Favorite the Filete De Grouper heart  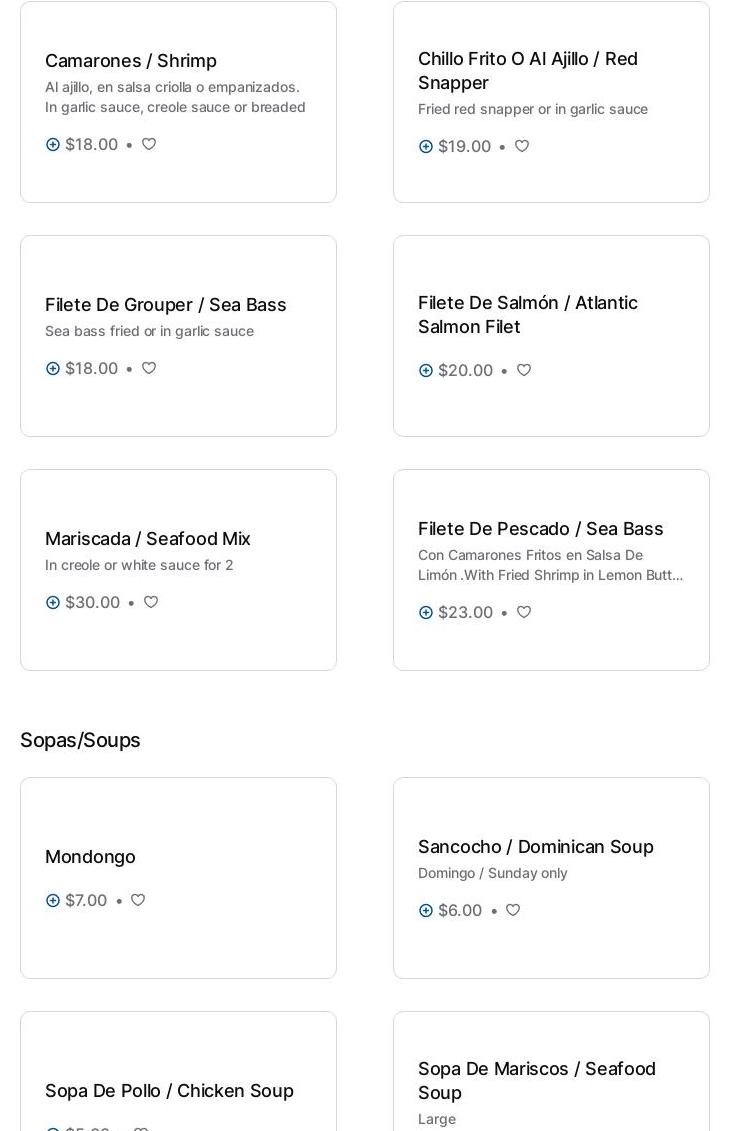coord(149,368)
